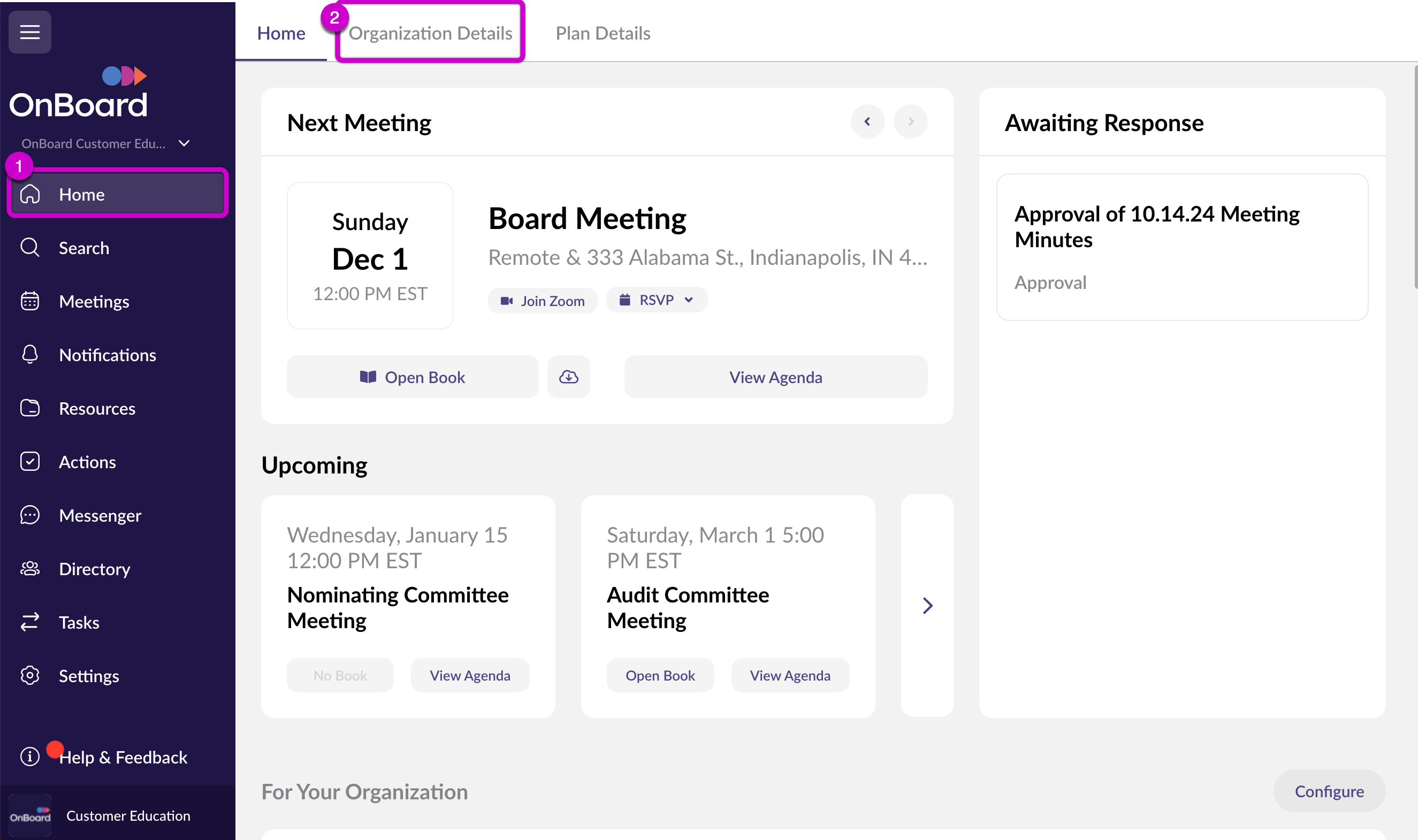Image resolution: width=1418 pixels, height=840 pixels.
Task: Click the Help info circle icon
Action: click(x=30, y=757)
